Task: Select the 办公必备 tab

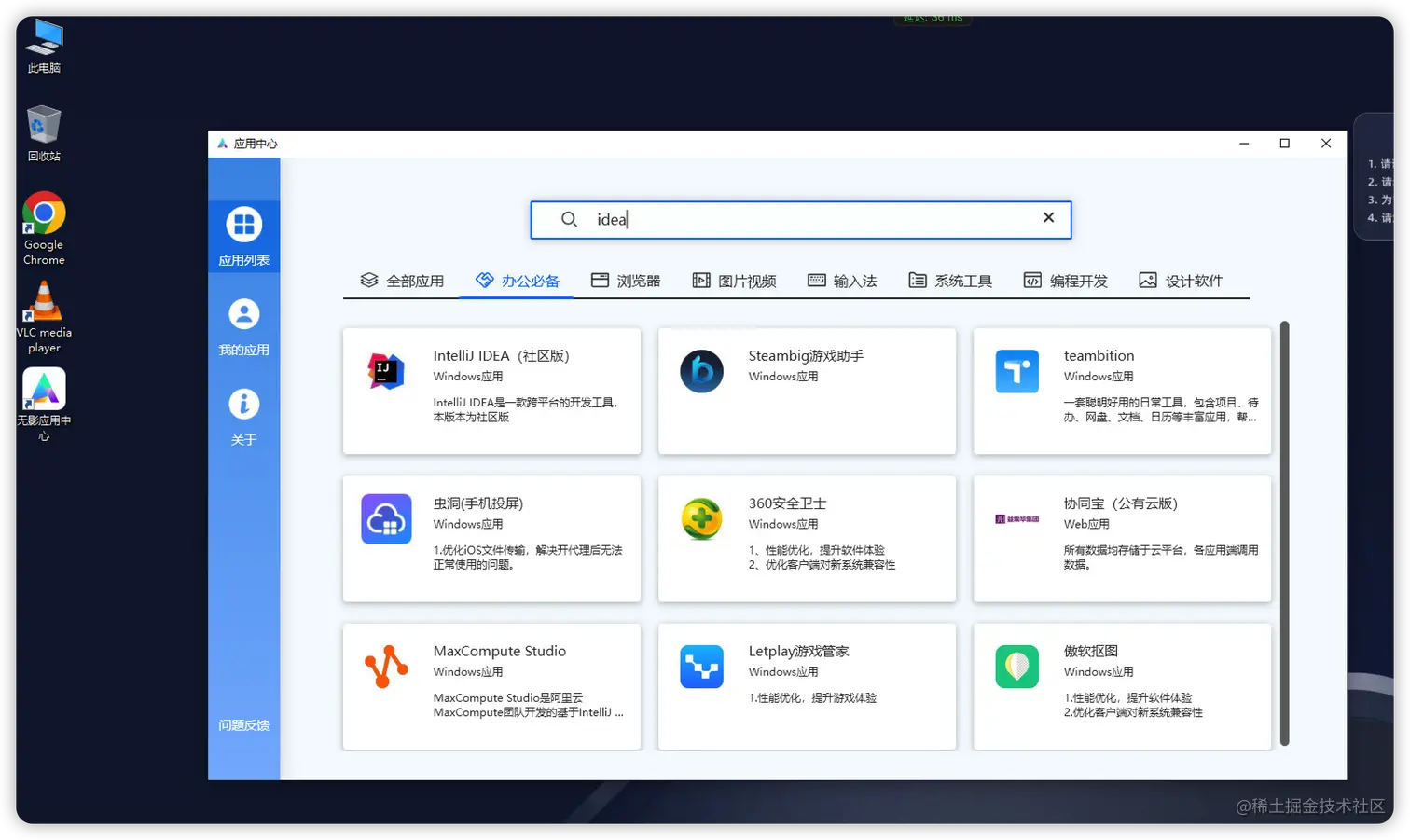Action: [x=517, y=281]
